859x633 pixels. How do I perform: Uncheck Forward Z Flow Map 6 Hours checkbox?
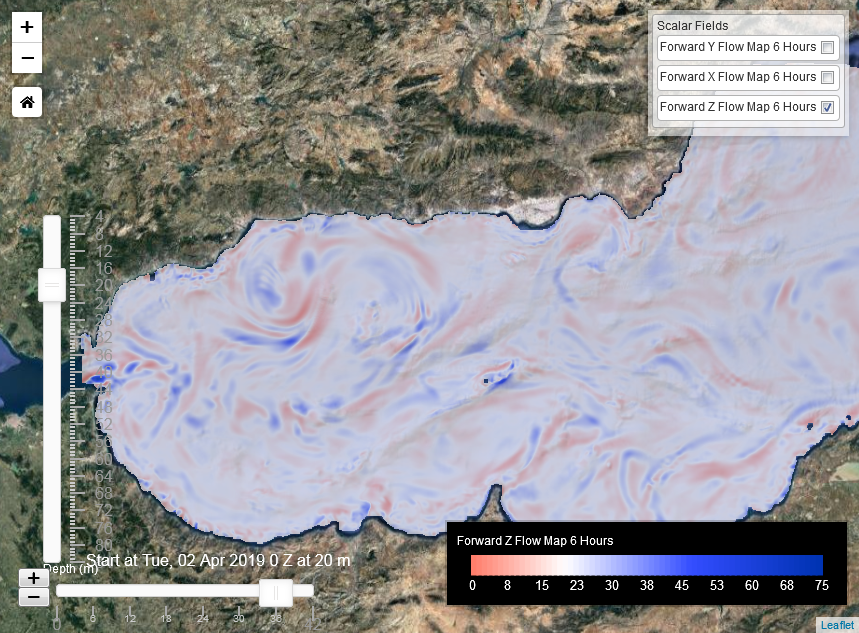tap(828, 107)
